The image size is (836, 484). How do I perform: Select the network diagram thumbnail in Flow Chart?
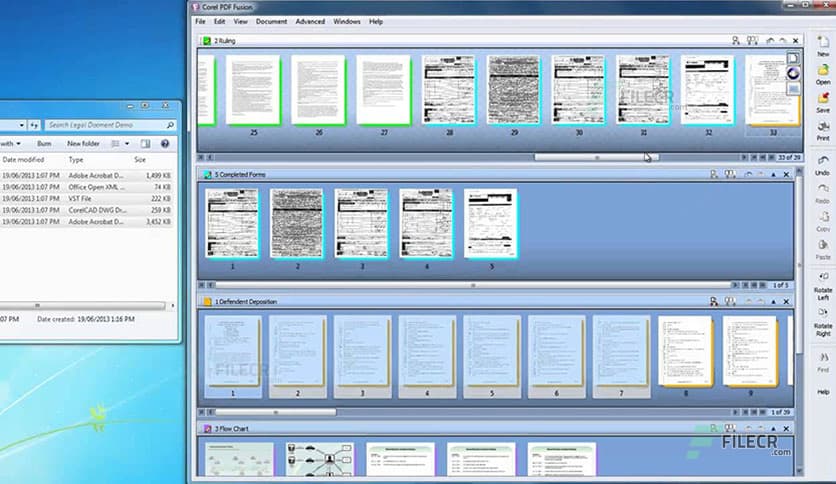coord(320,459)
